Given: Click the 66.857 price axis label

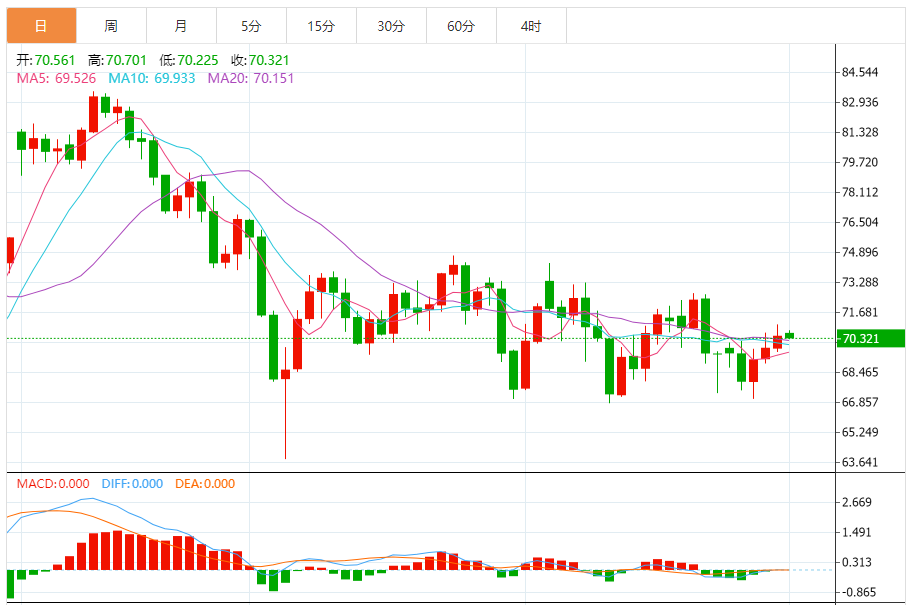Looking at the screenshot, I should pos(860,402).
